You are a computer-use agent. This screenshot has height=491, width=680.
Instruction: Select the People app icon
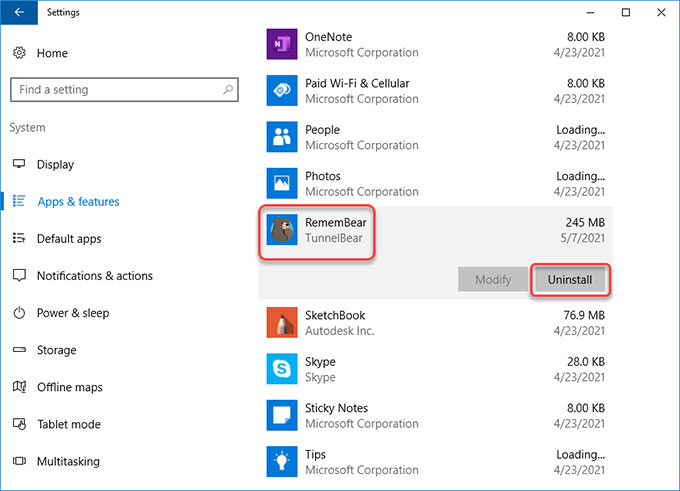click(282, 137)
